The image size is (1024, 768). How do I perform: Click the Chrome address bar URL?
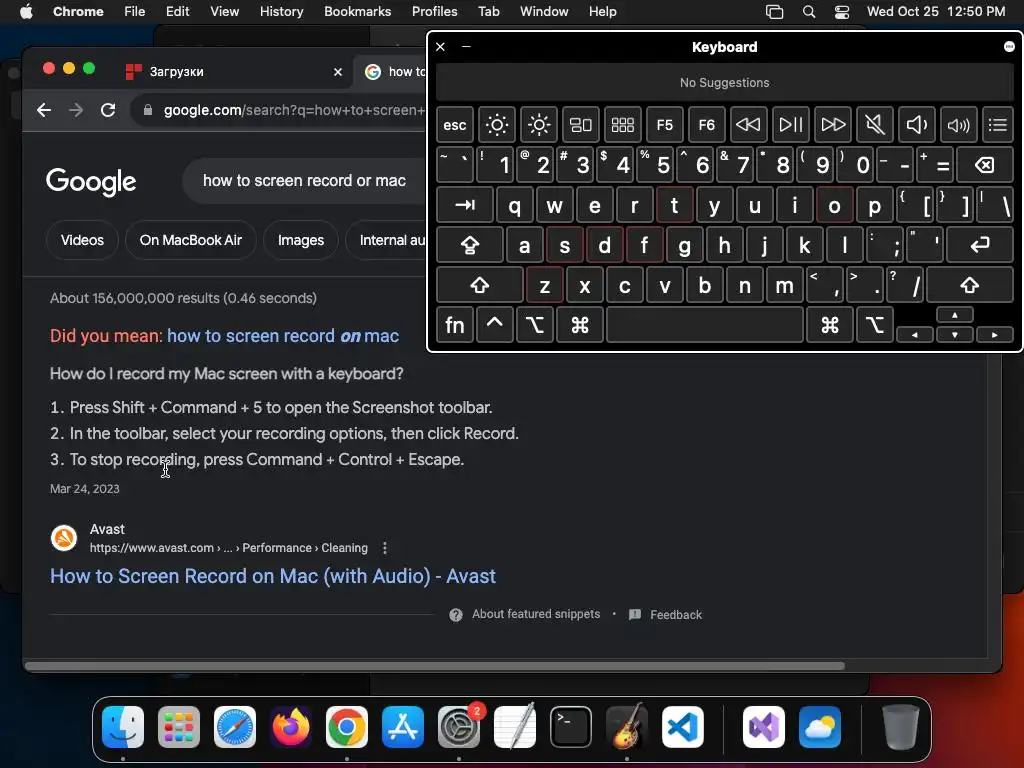[x=294, y=110]
